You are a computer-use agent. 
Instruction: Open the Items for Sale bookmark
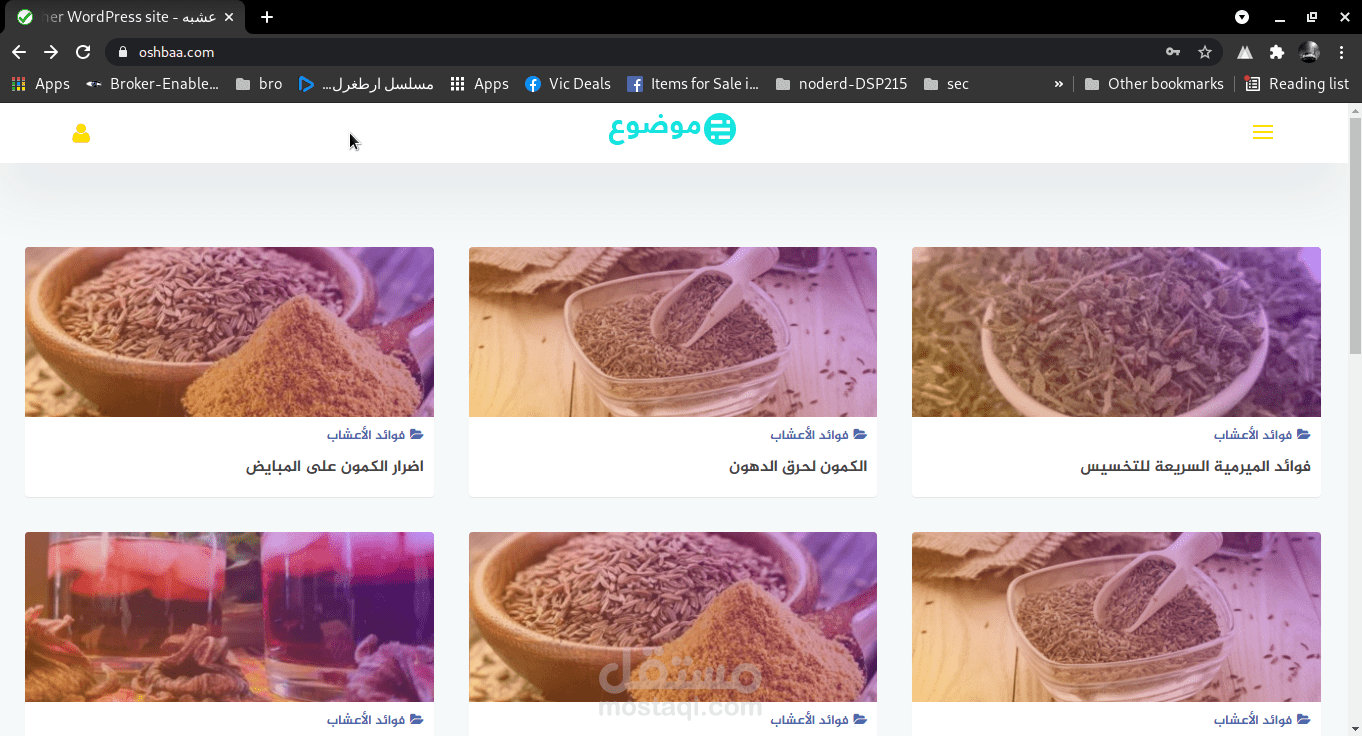693,84
